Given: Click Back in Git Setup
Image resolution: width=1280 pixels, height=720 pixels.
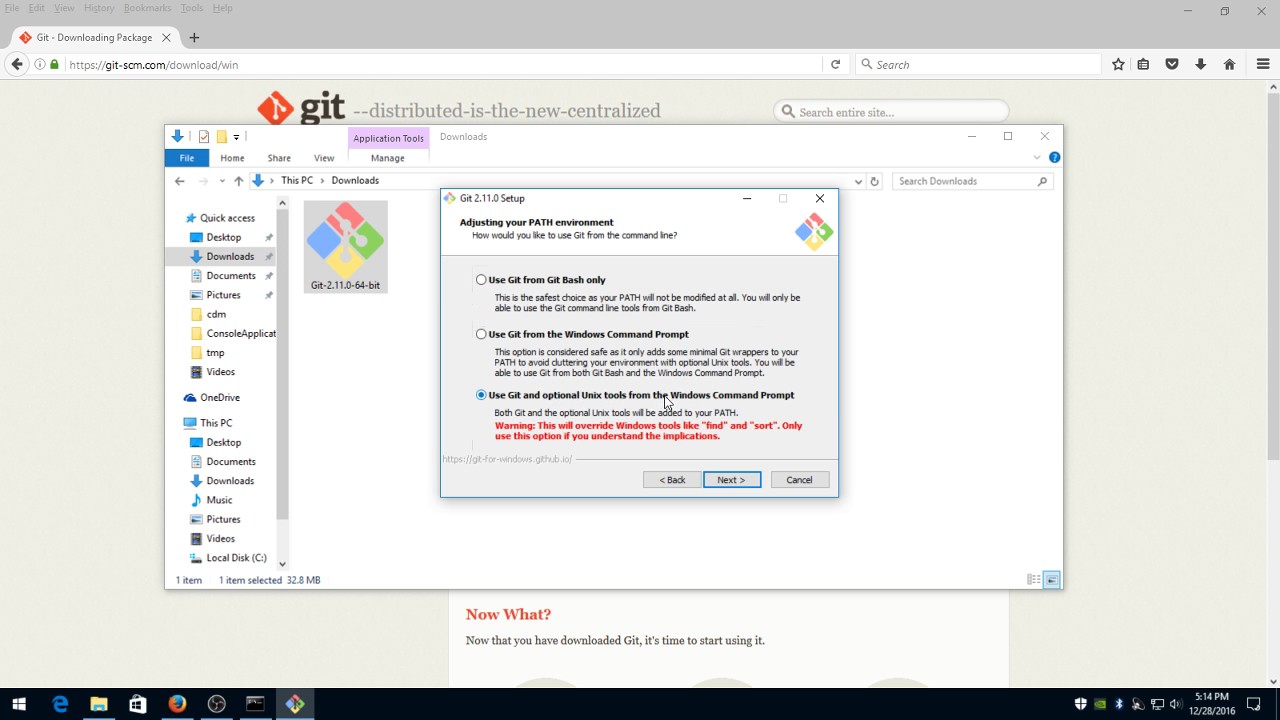Looking at the screenshot, I should pos(672,480).
